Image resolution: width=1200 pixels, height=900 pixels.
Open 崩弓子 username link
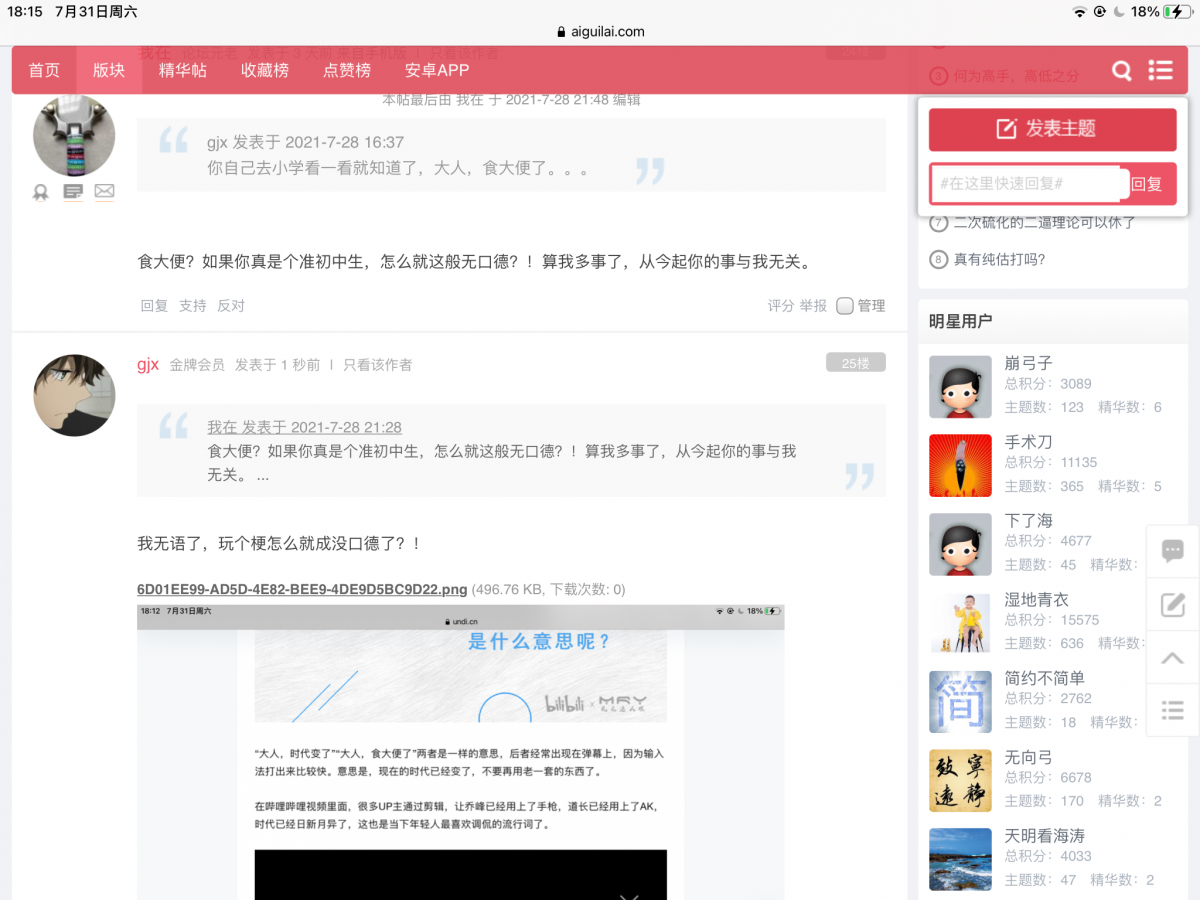[1029, 363]
